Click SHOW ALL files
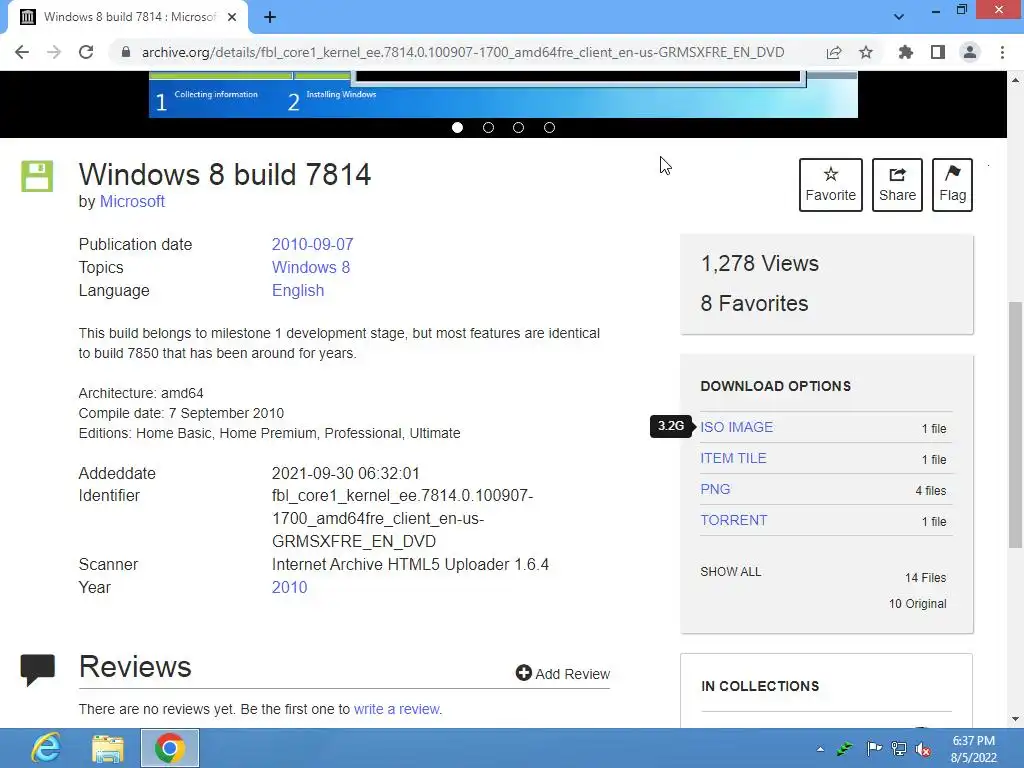1024x768 pixels. coord(731,571)
